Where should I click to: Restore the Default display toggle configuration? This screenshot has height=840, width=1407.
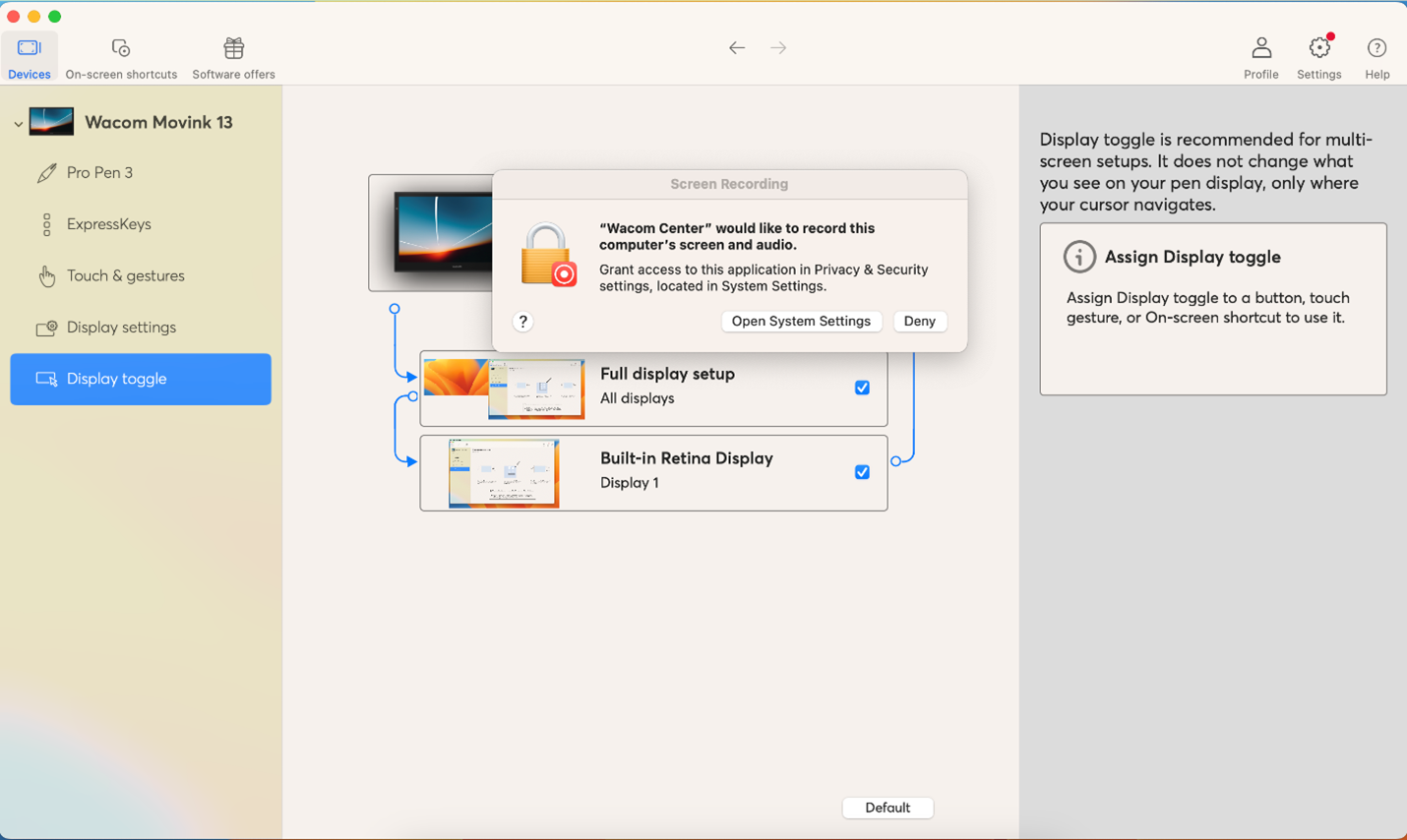pos(887,807)
